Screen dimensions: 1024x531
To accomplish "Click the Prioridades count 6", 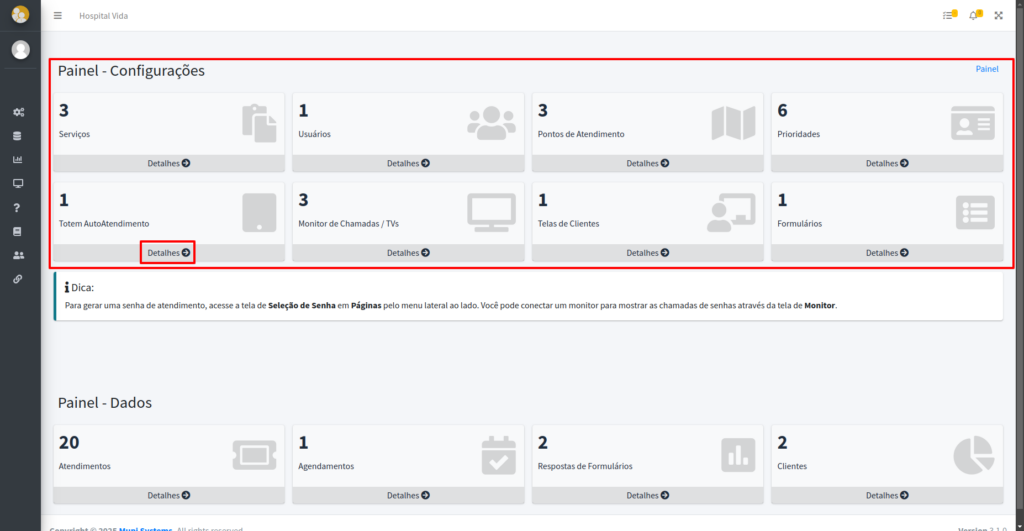I will tap(782, 110).
